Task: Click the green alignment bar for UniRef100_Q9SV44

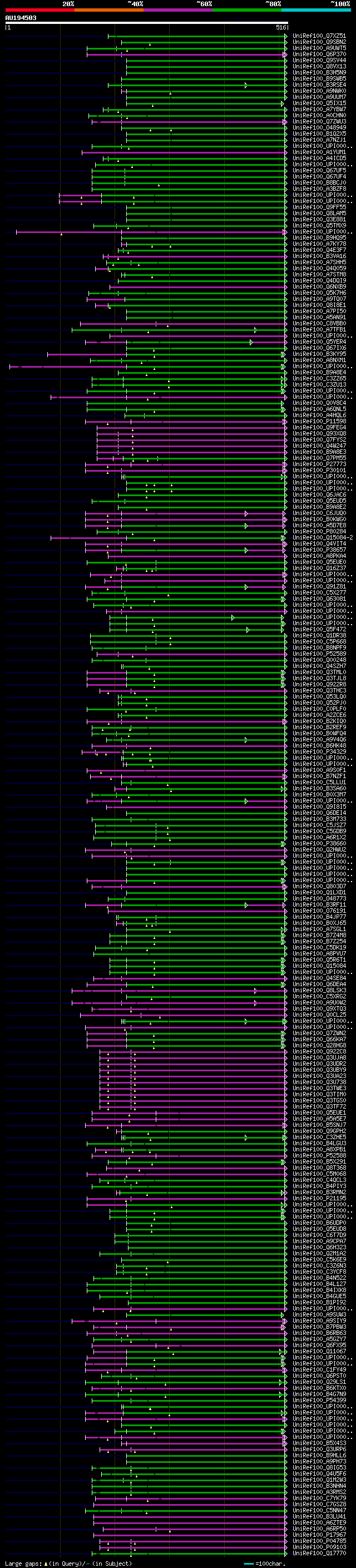Action: (x=206, y=60)
